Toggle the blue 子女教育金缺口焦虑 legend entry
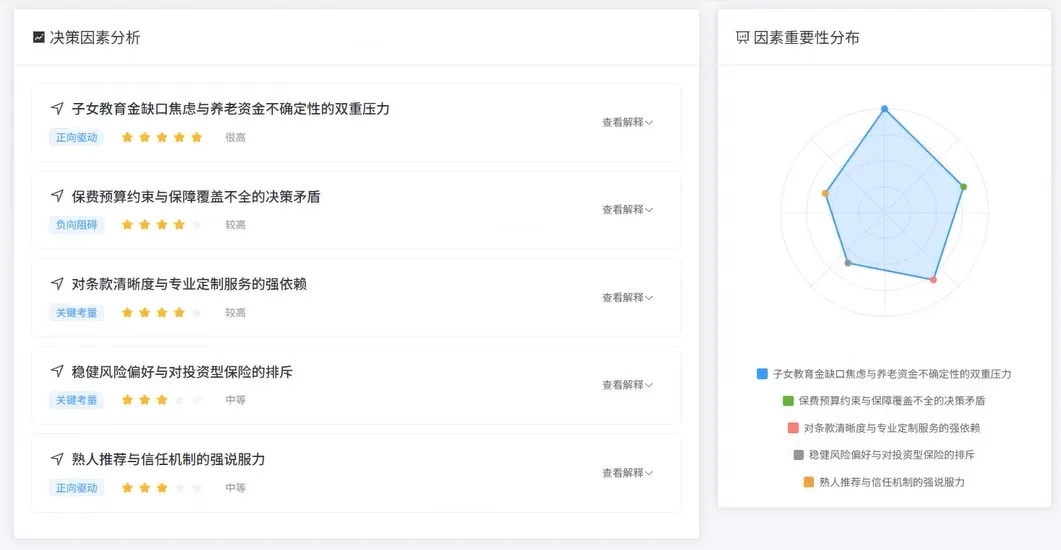Screen dimensions: 1061x550 pyautogui.click(x=884, y=374)
